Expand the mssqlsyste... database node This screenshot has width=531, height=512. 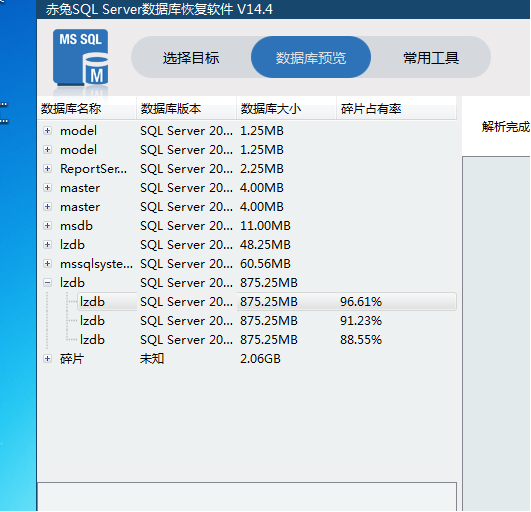[47, 263]
